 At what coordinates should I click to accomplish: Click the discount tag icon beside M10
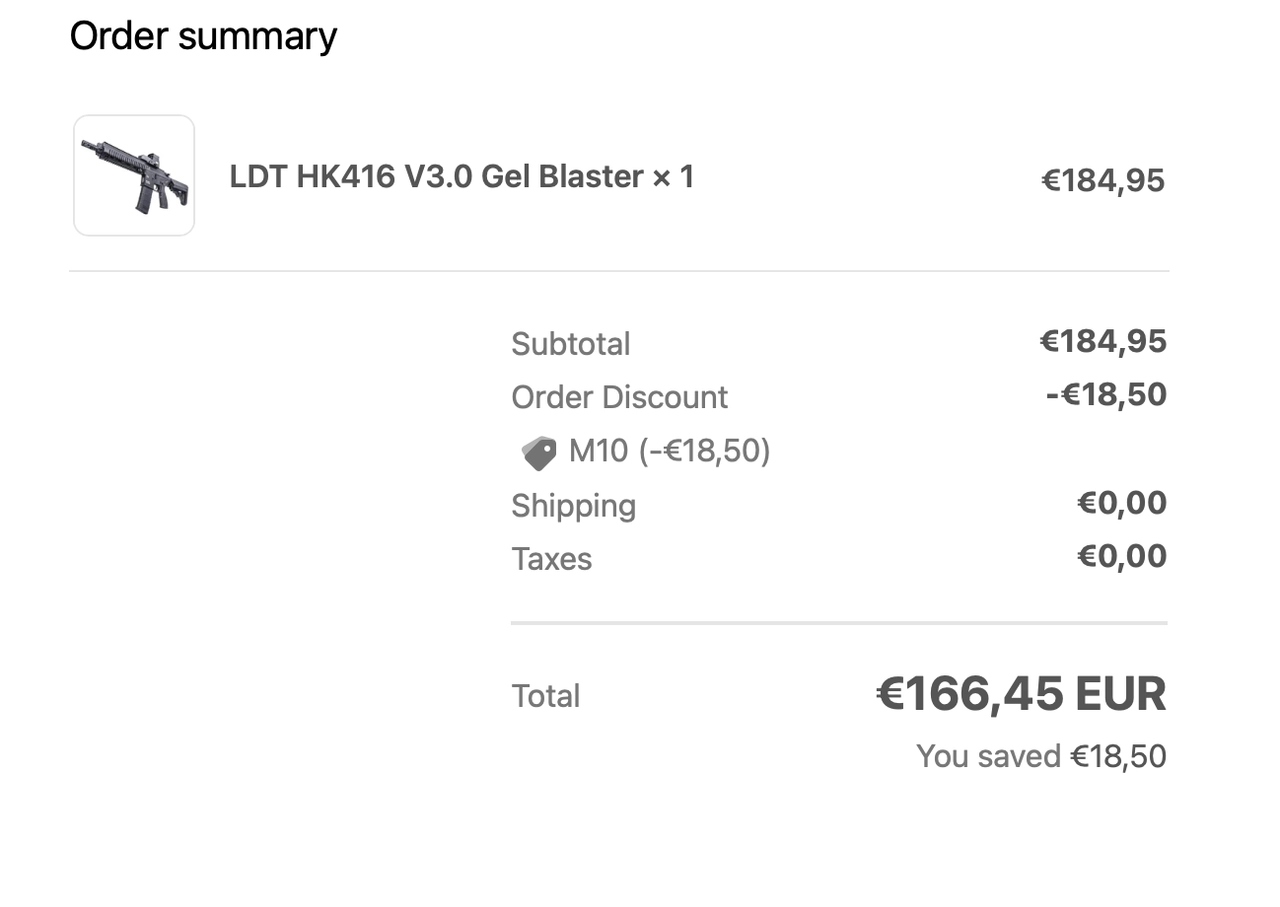click(x=539, y=453)
